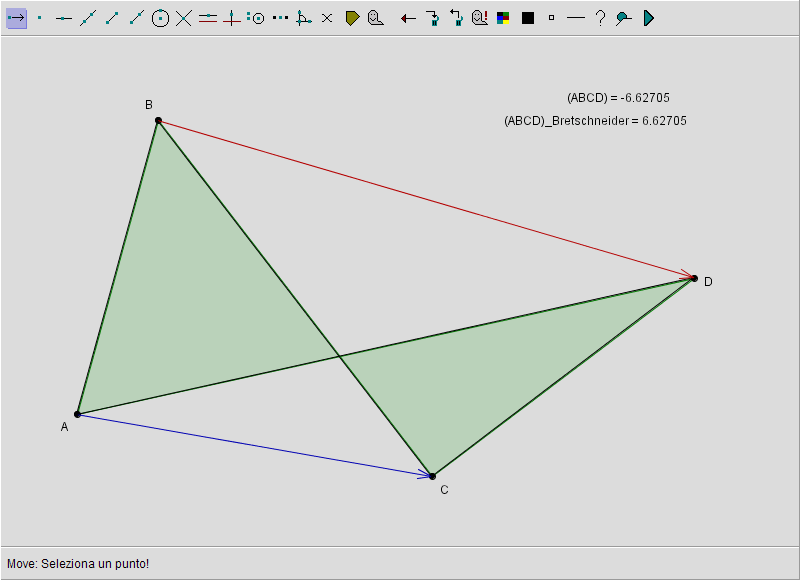Click the teal blob-and-line toolbar icon

(x=623, y=18)
